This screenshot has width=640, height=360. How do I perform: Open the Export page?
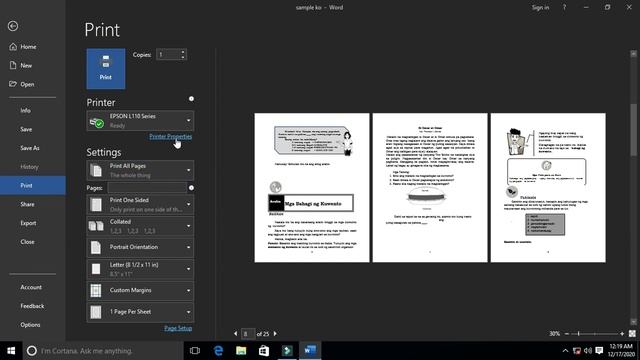tap(33, 223)
